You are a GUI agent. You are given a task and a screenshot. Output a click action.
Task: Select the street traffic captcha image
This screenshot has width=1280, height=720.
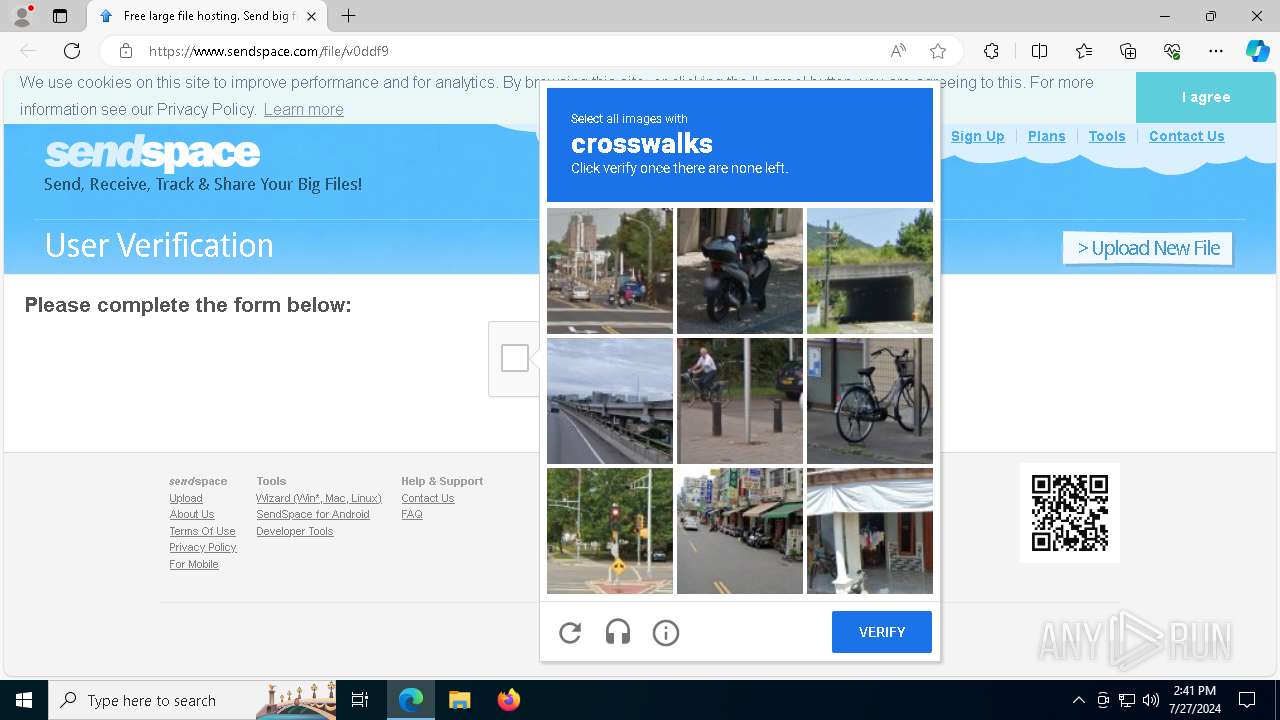click(x=610, y=271)
